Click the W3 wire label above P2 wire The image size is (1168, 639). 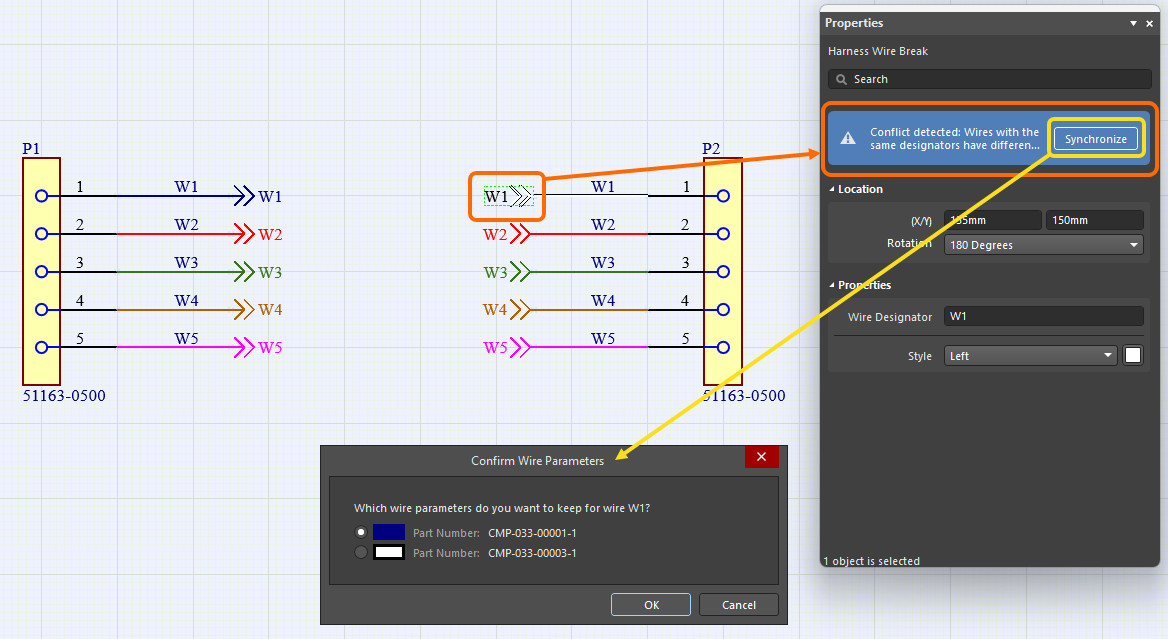point(603,262)
